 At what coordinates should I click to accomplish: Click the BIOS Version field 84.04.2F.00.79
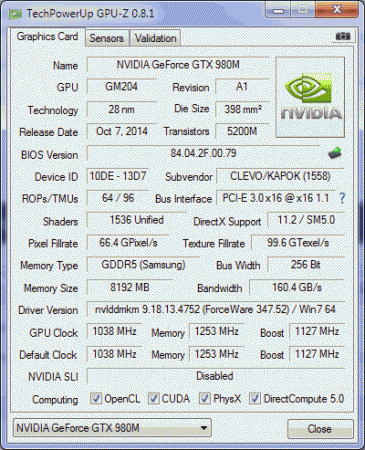[203, 153]
